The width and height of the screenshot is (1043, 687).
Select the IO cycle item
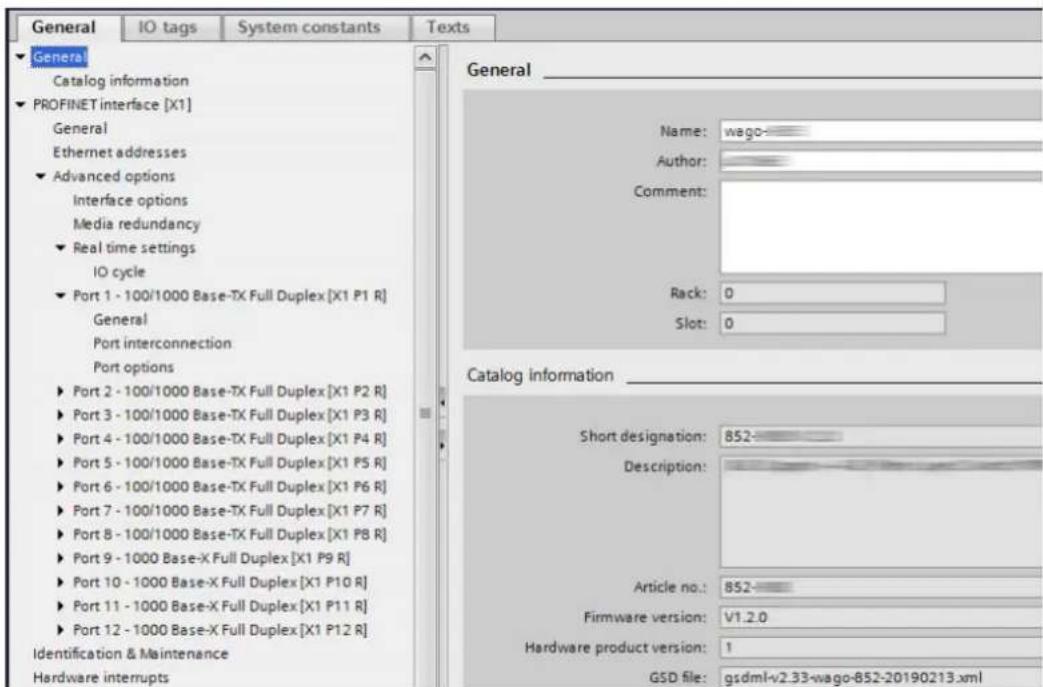pos(119,272)
